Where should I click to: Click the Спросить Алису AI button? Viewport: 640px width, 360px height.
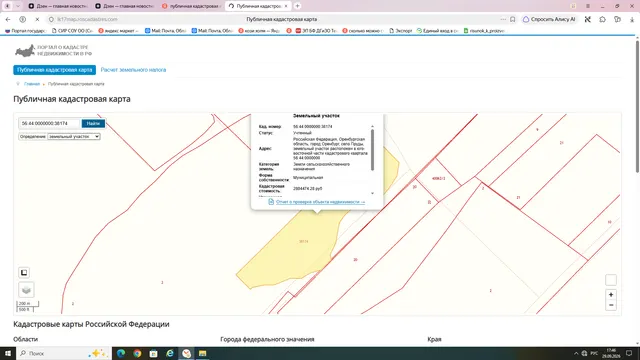[549, 19]
